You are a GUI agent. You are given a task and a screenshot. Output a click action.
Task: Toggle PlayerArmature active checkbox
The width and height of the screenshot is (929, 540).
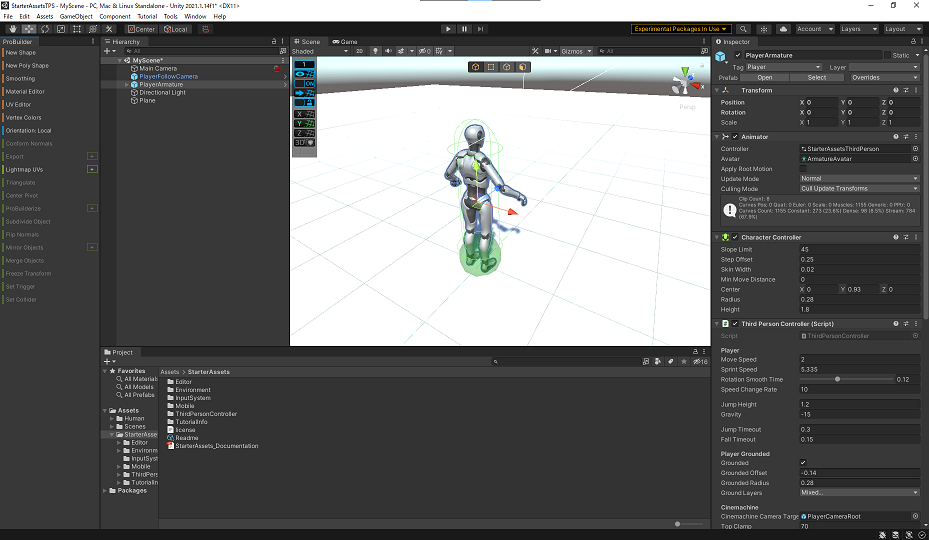point(737,55)
